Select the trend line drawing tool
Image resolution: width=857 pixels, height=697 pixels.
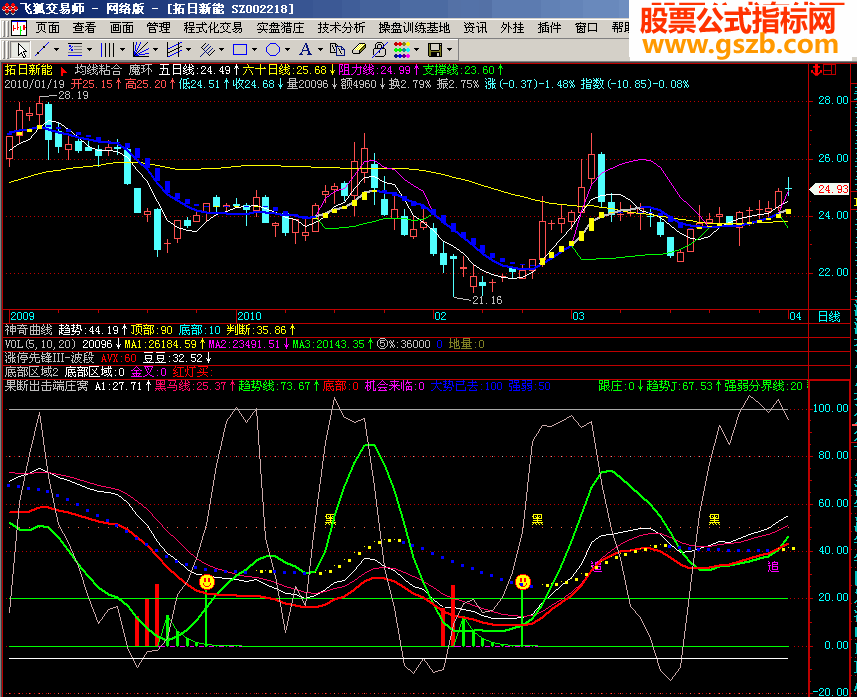pyautogui.click(x=42, y=50)
